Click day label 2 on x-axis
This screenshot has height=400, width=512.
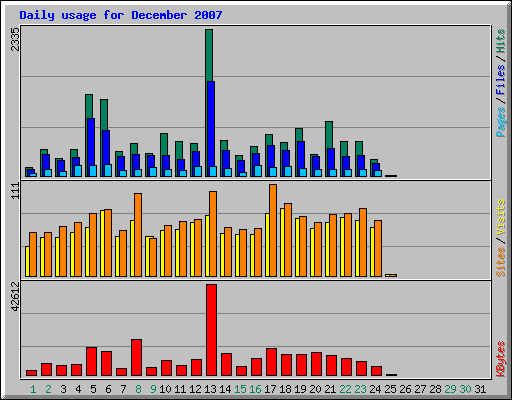coord(48,389)
